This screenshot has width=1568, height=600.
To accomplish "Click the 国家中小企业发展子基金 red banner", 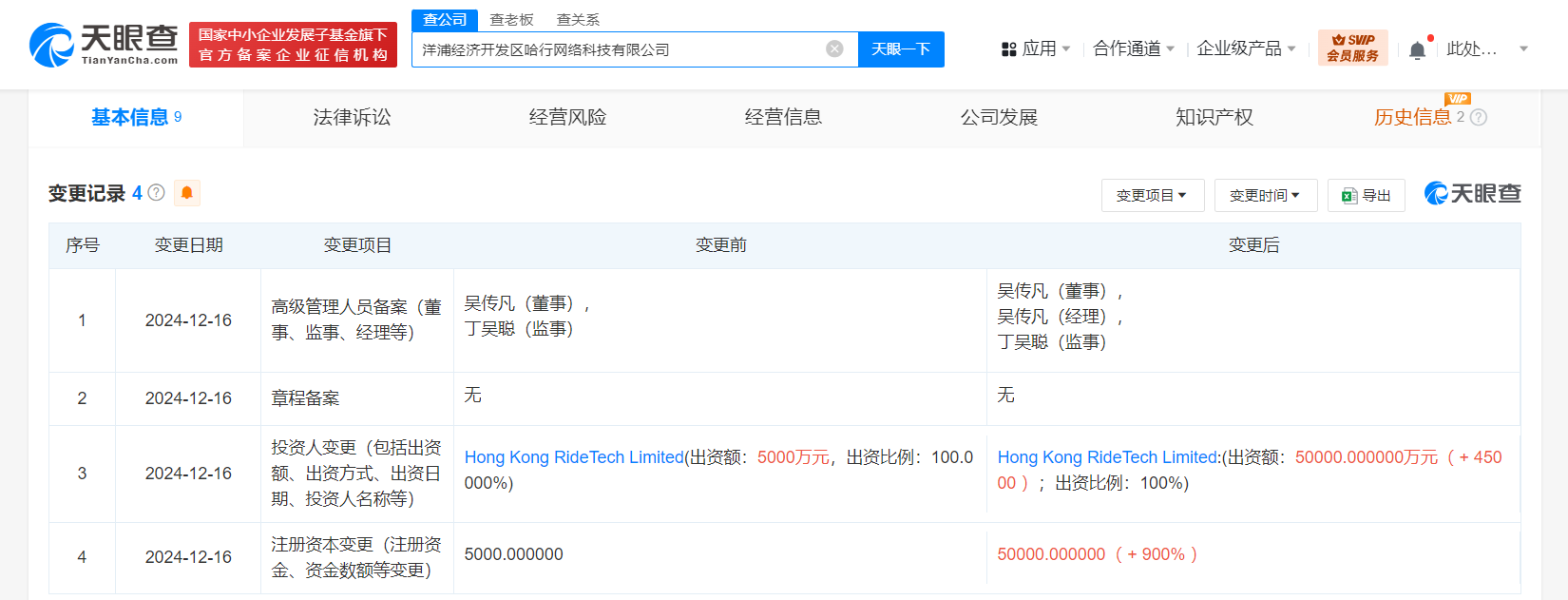I will pyautogui.click(x=293, y=45).
